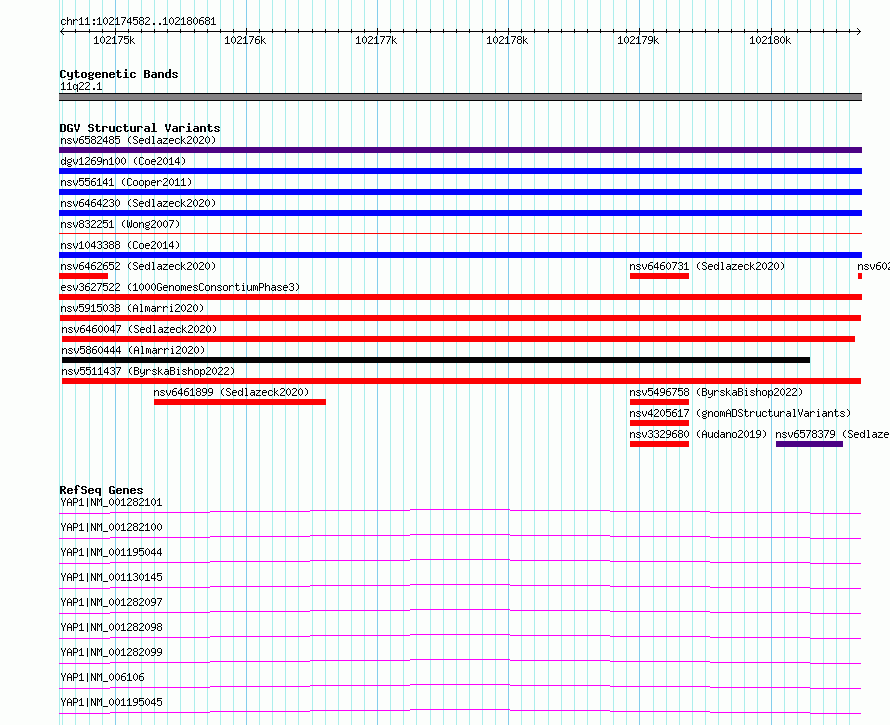Screen dimensions: 890x725
Task: Click the DGV Structural Variants track title
Action: click(x=140, y=128)
